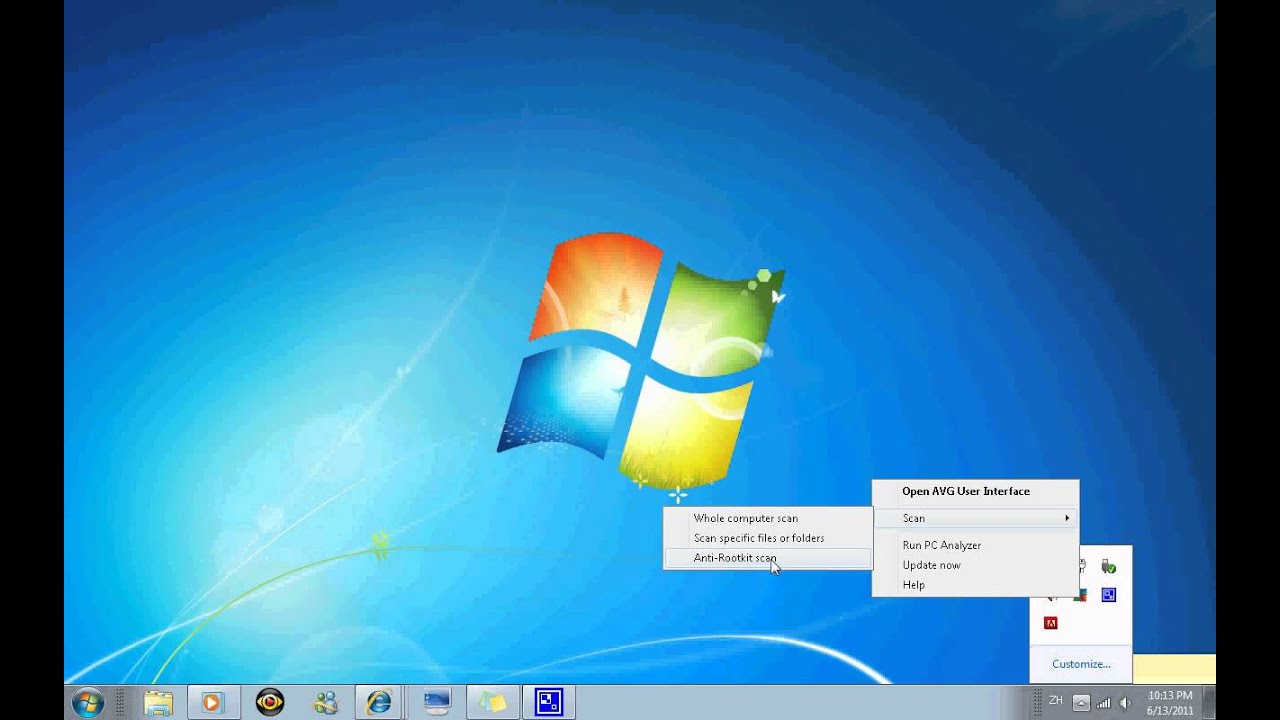This screenshot has height=720, width=1280.
Task: Click the red Adobe tray icon
Action: 1051,623
